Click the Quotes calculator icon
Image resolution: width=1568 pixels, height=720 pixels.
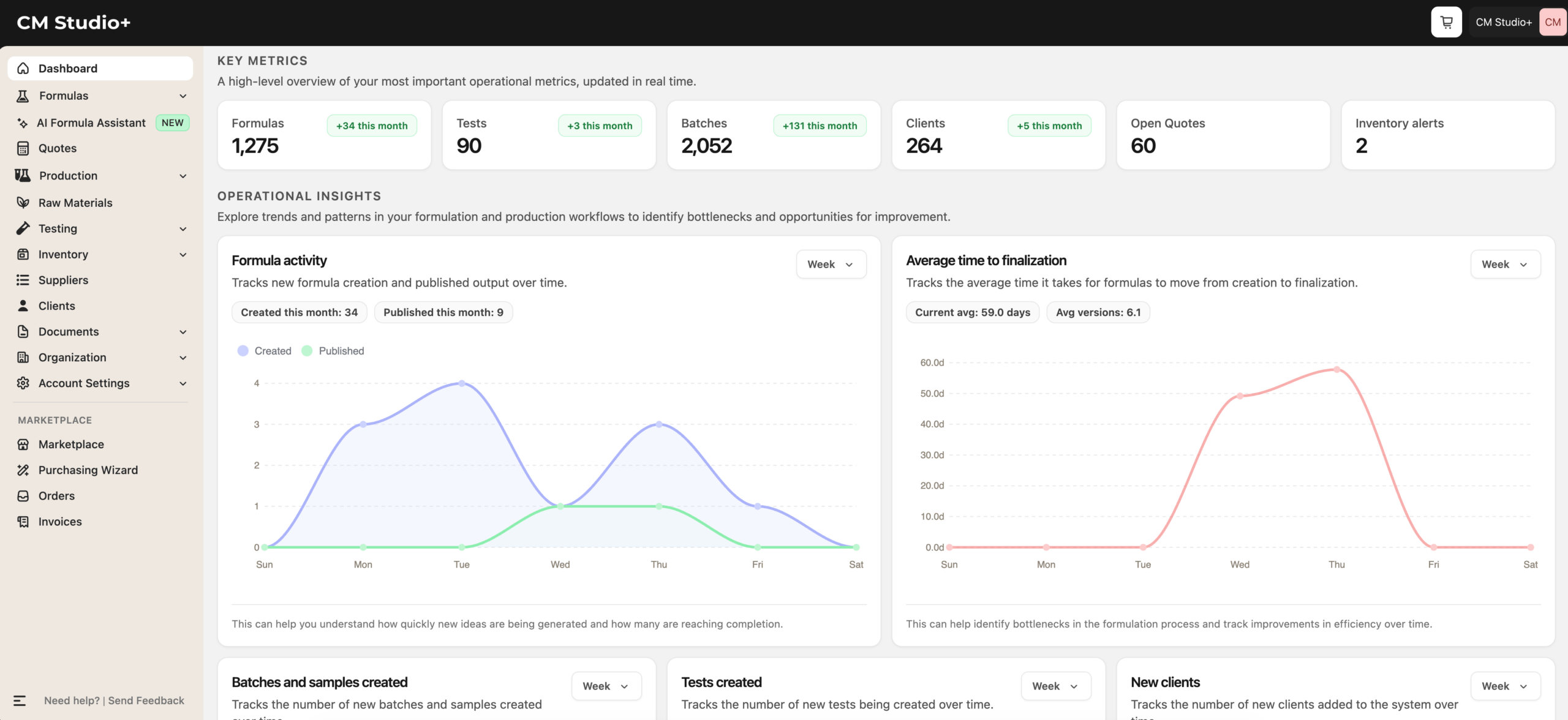click(23, 148)
